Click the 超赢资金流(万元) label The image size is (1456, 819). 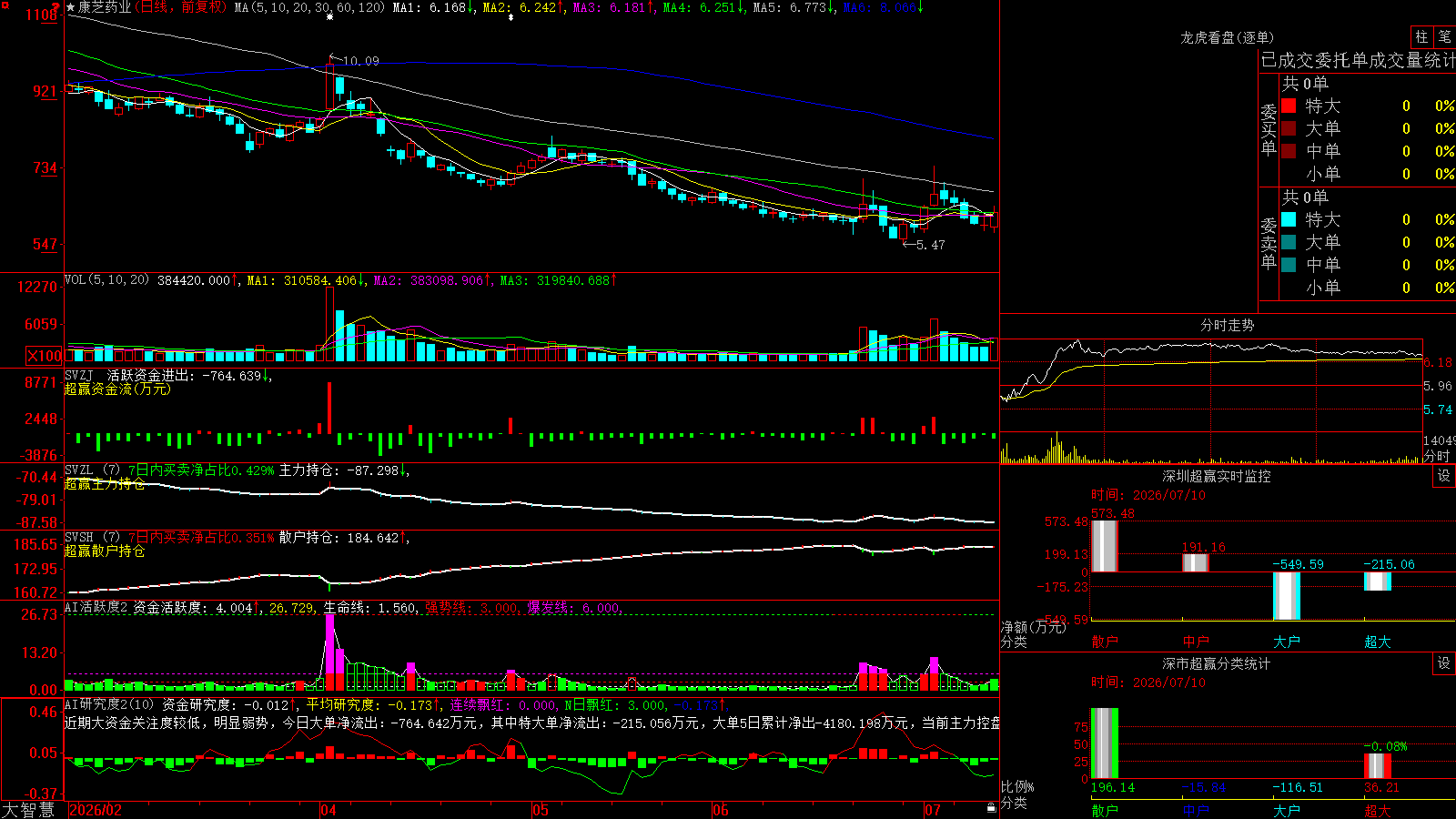(117, 389)
